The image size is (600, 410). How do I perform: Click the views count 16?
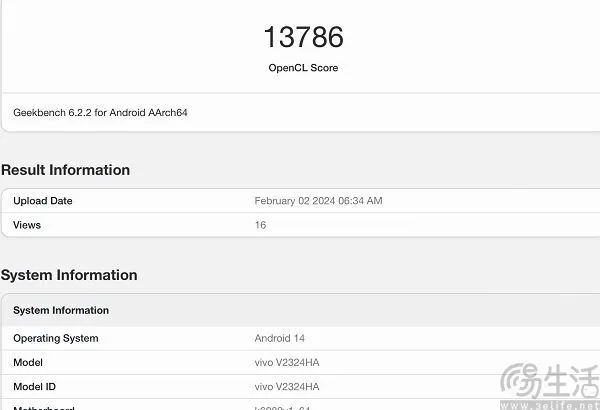point(261,225)
